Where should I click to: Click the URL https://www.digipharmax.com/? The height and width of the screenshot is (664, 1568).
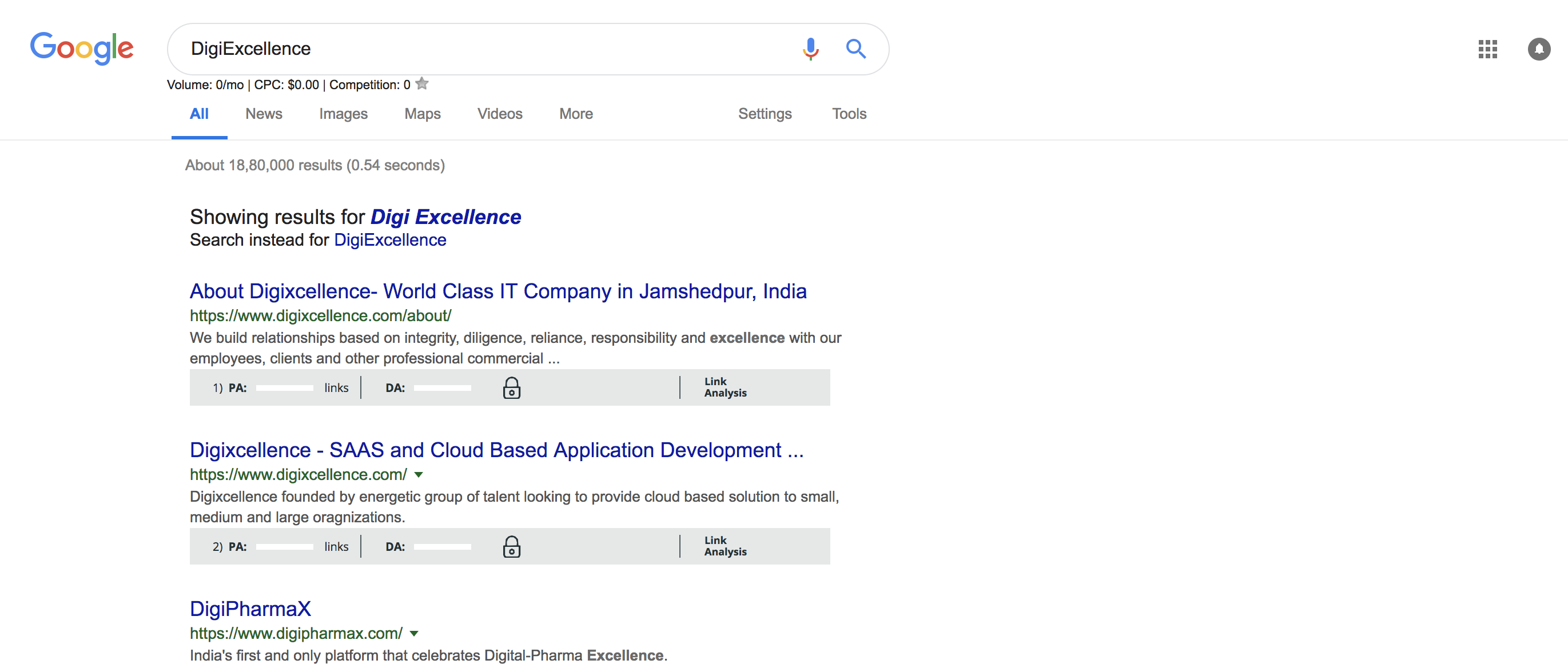coord(296,634)
